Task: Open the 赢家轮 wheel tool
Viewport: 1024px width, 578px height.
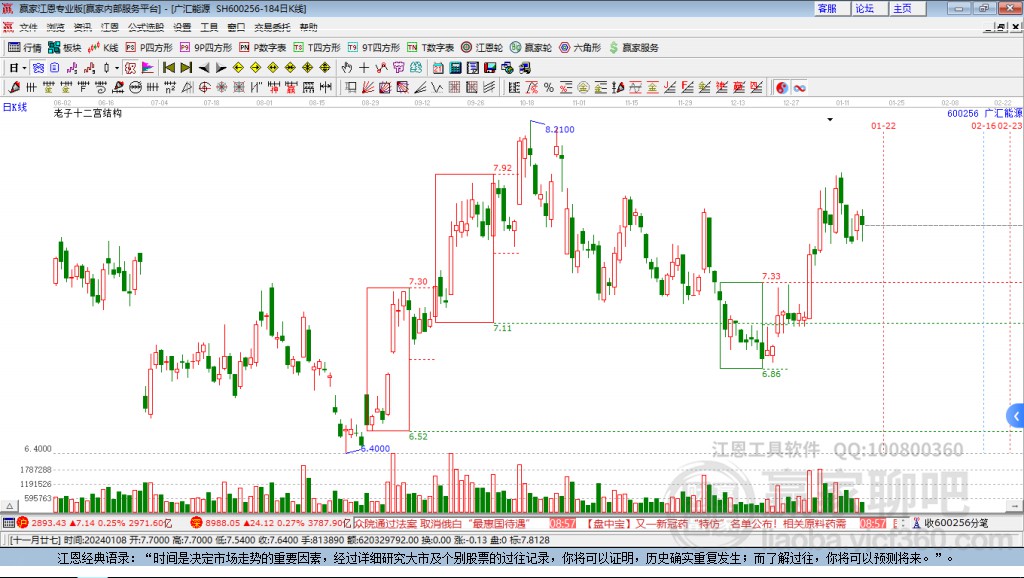Action: click(531, 48)
